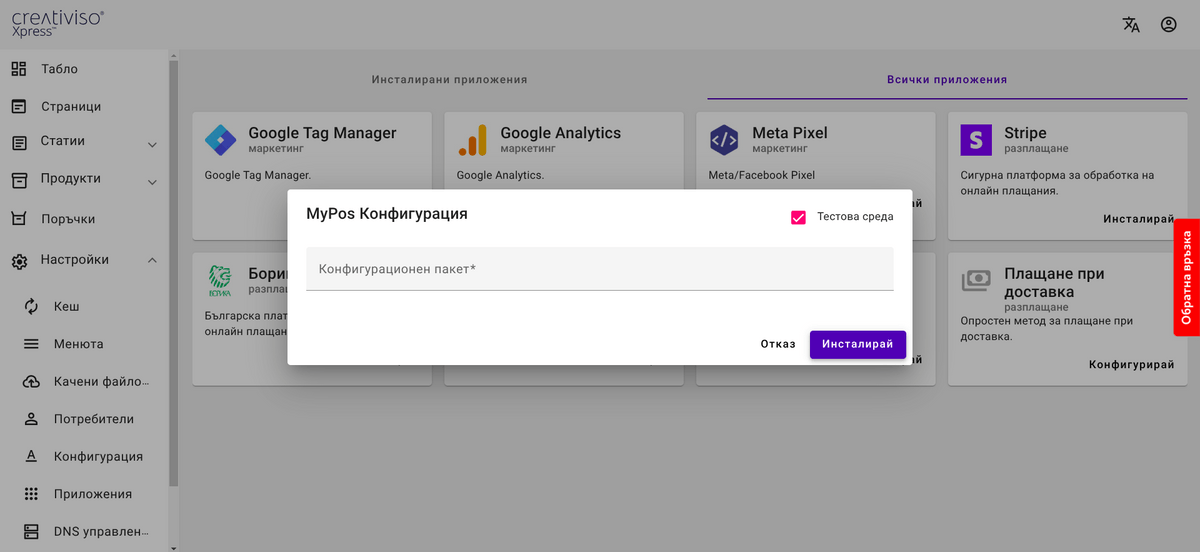Click the MyPos Конфигурация dialog title
This screenshot has width=1200, height=552.
(387, 214)
